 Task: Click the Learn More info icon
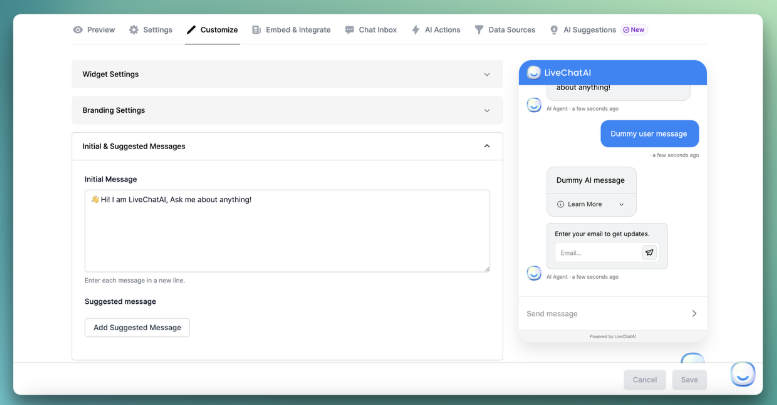coord(560,204)
